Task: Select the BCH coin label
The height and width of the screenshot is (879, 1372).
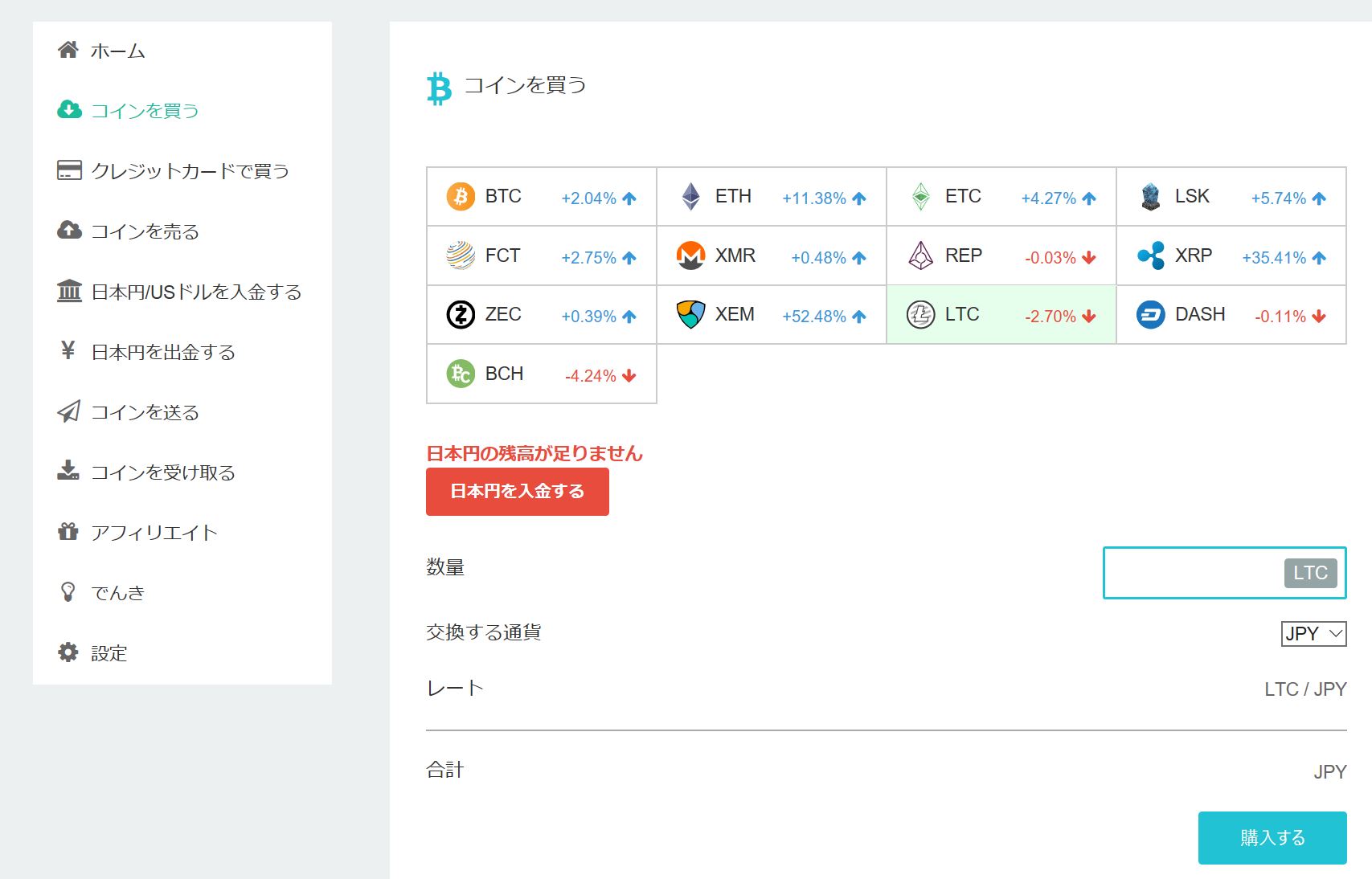Action: [504, 374]
